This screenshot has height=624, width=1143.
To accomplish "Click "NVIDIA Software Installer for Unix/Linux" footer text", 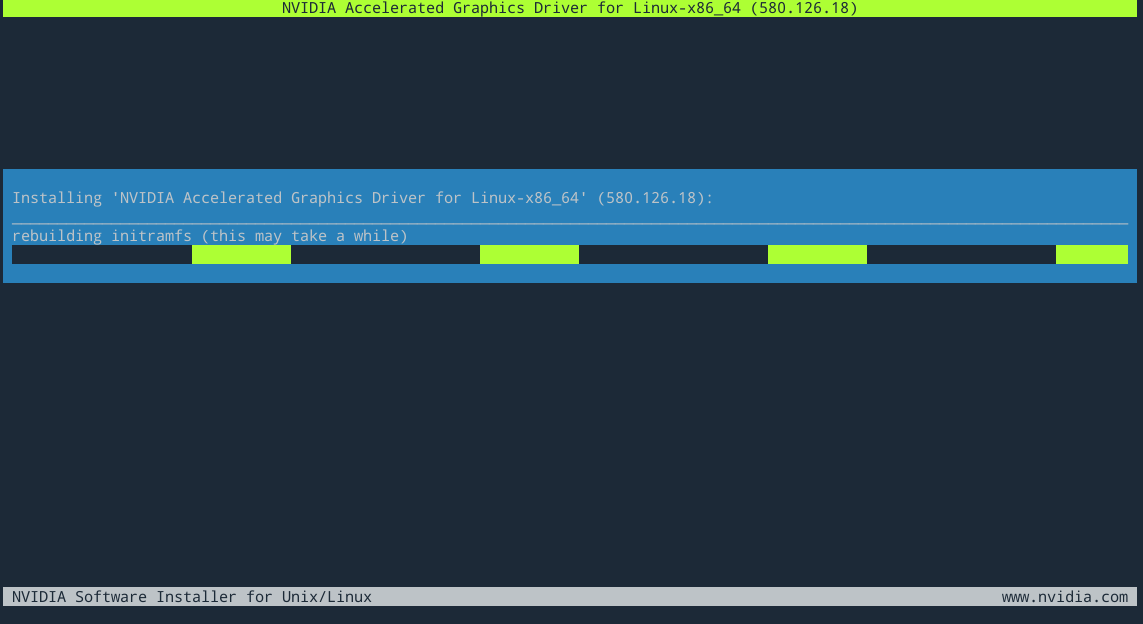I will pos(192,597).
